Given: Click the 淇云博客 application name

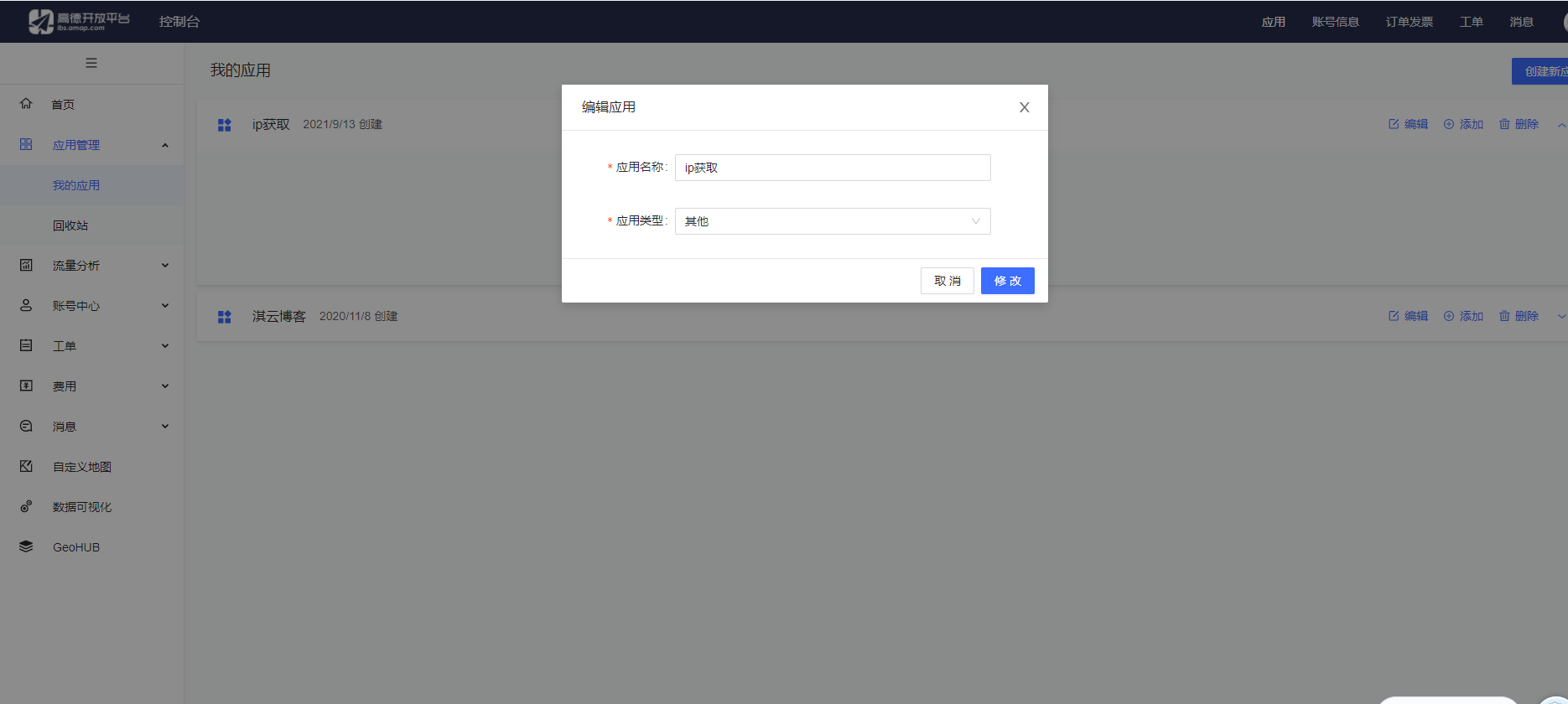Looking at the screenshot, I should (x=279, y=316).
